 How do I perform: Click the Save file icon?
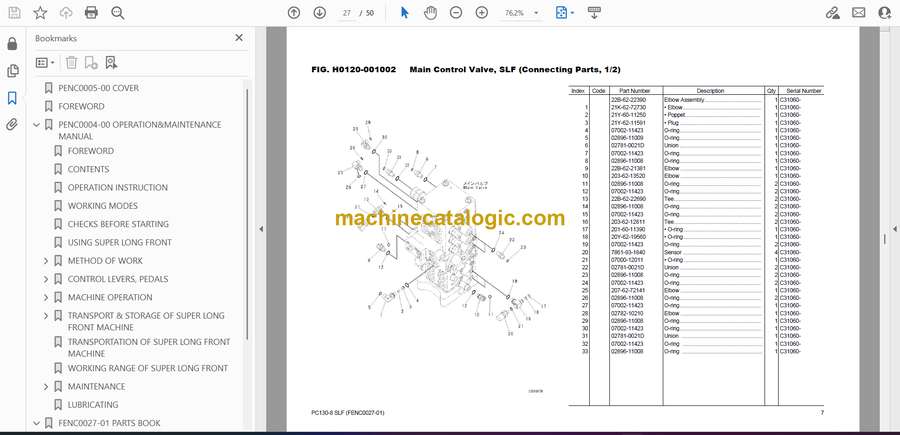coord(14,13)
